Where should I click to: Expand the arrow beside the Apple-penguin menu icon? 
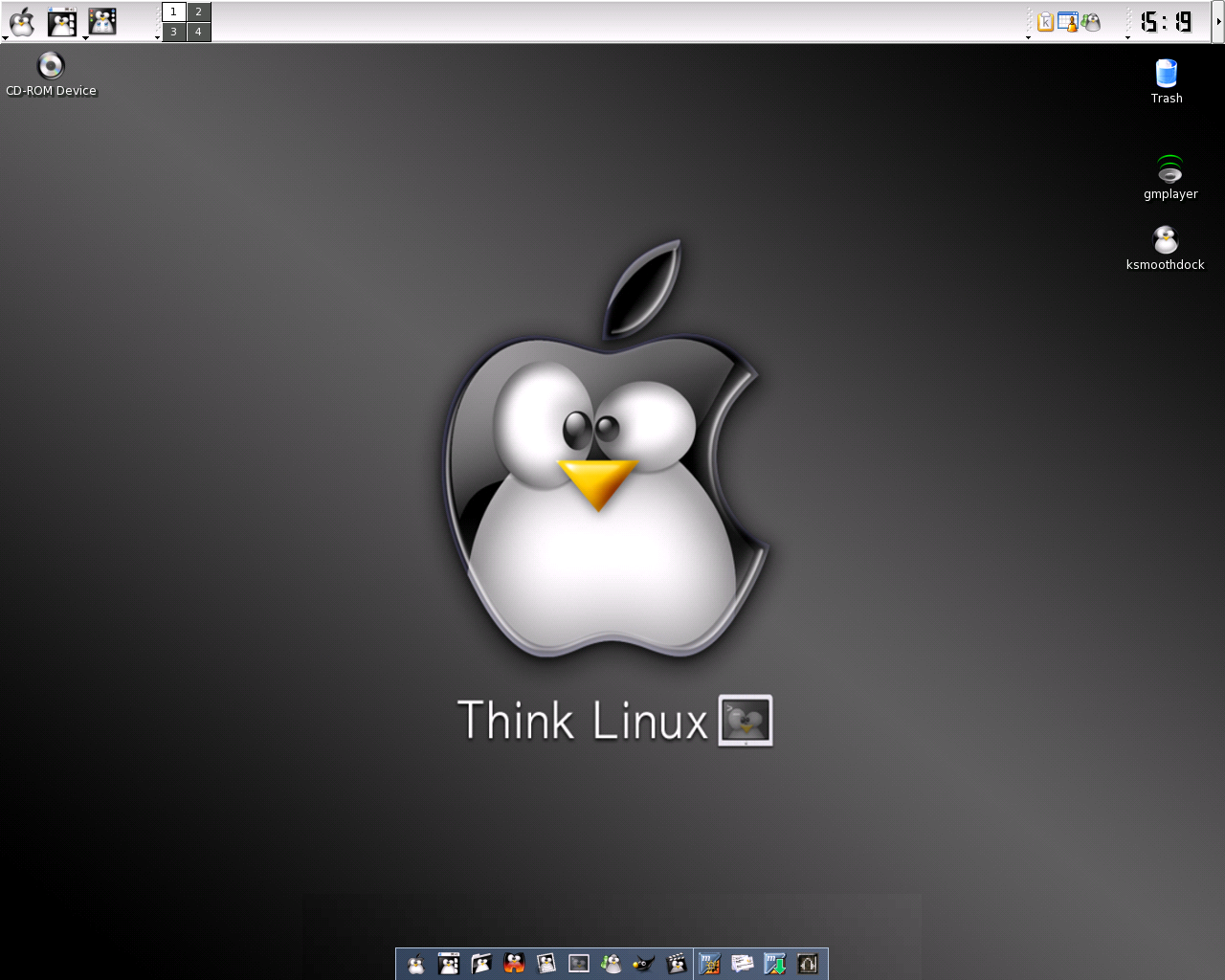[x=5, y=38]
